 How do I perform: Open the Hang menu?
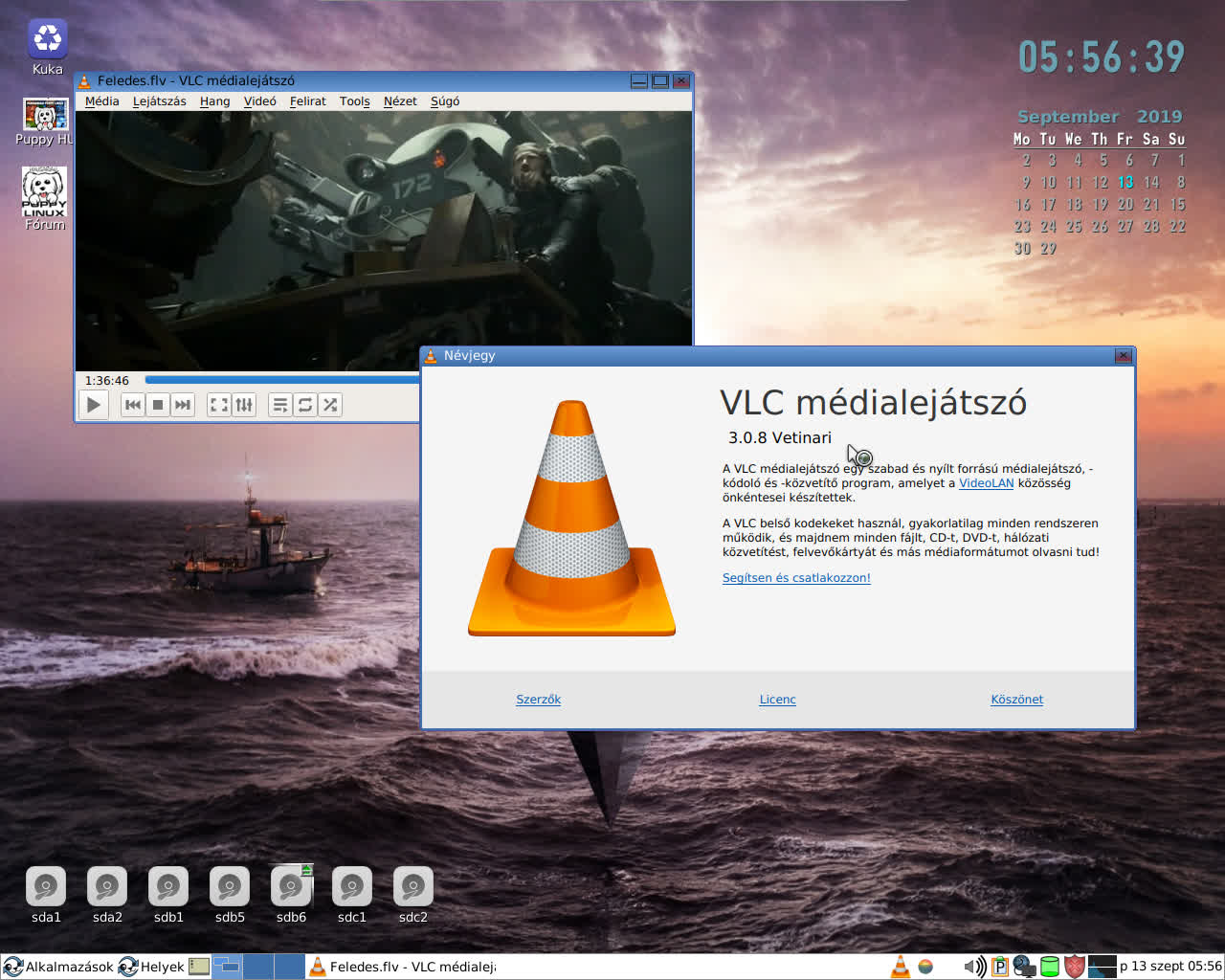214,101
